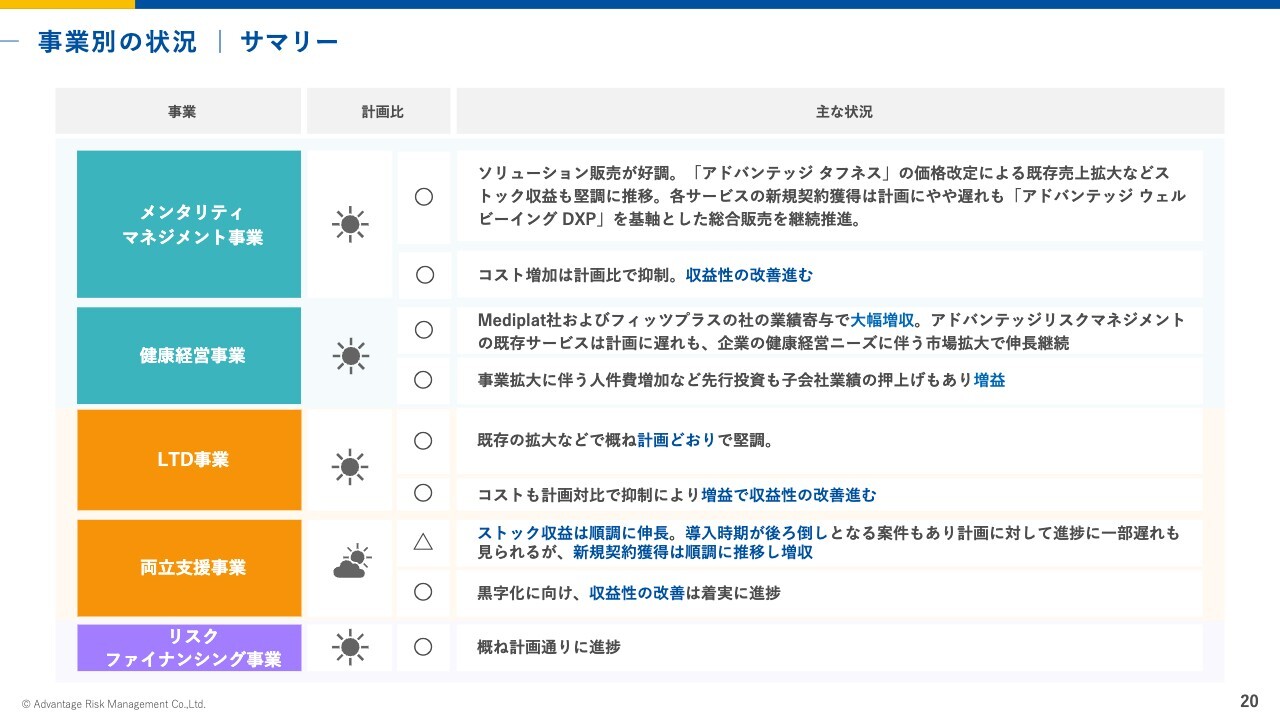Click the blue 大幅増収 highlighted text
This screenshot has width=1280, height=720.
tap(882, 320)
